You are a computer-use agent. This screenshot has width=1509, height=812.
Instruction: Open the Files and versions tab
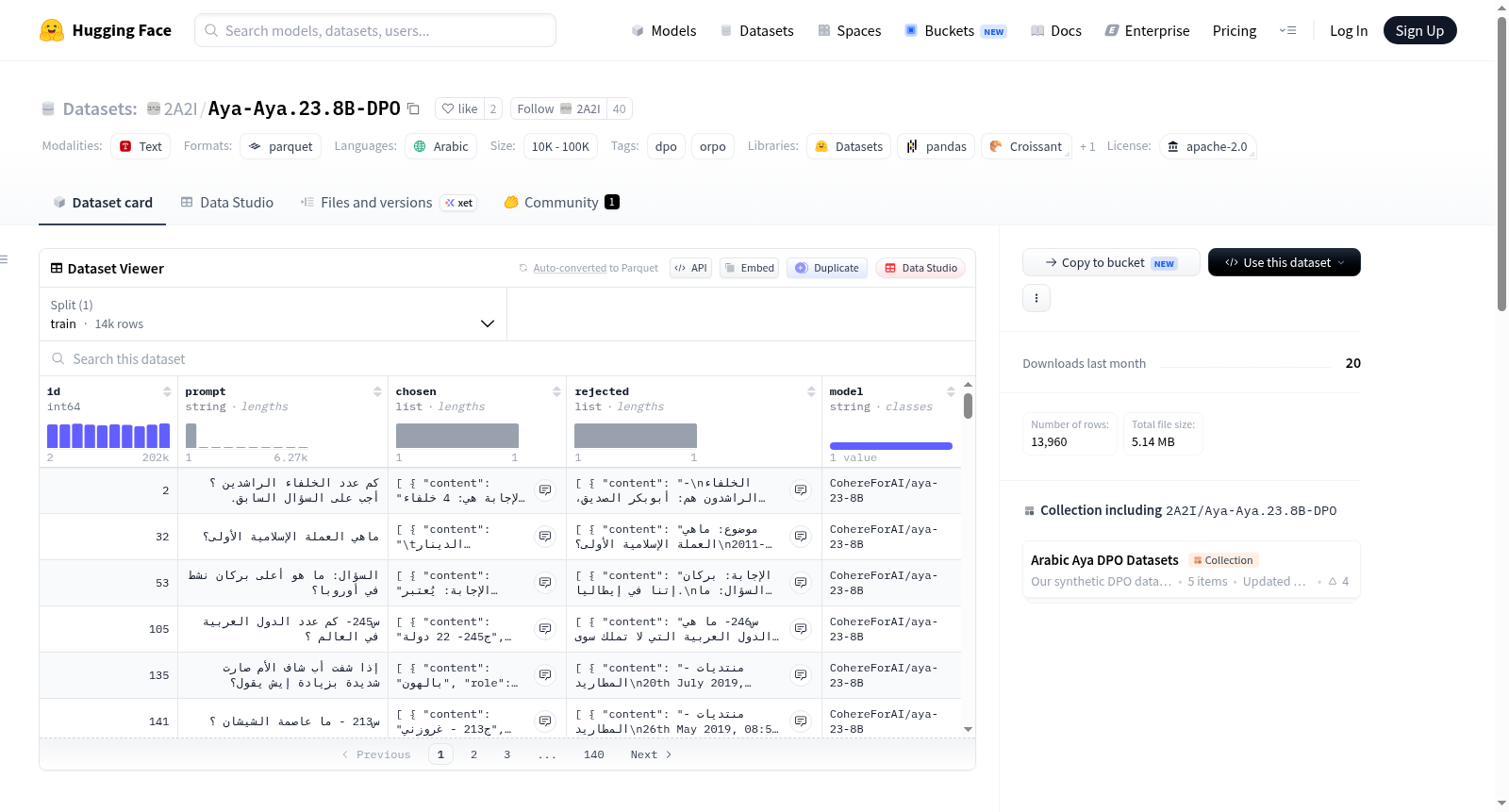click(x=389, y=202)
